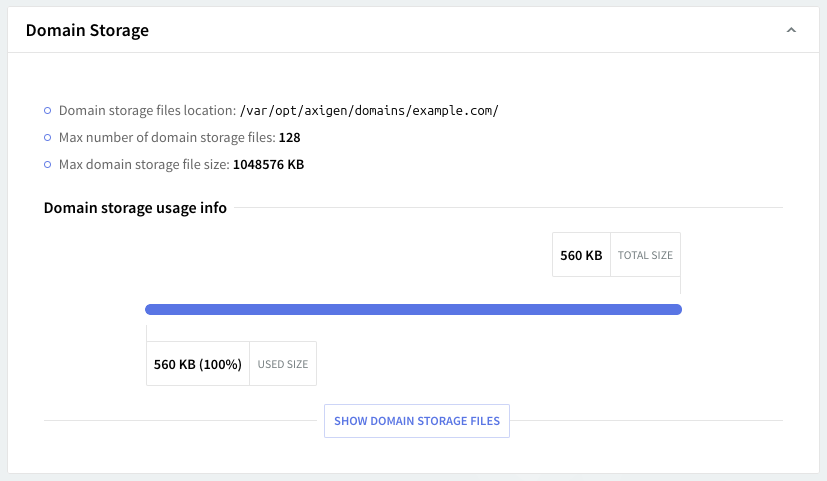Image resolution: width=827 pixels, height=481 pixels.
Task: Click the /var/opt/axigen/domains/example.com/ path text
Action: tap(369, 111)
